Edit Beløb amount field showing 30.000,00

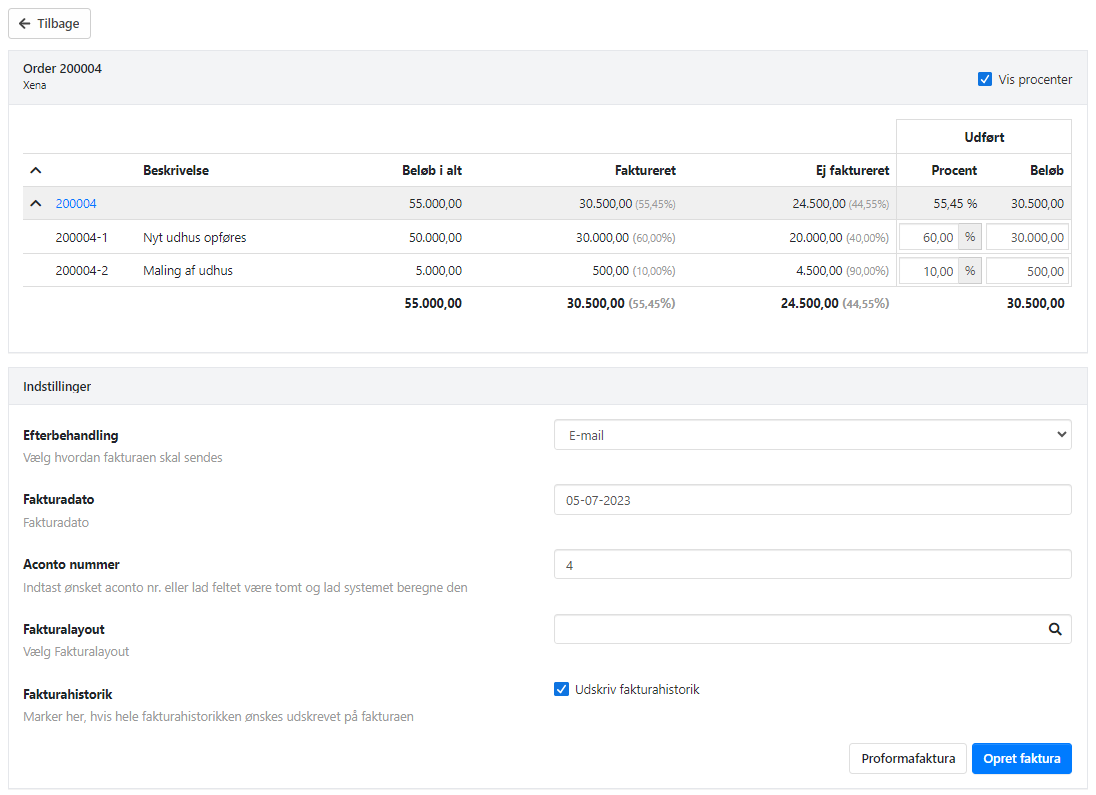click(x=1027, y=237)
